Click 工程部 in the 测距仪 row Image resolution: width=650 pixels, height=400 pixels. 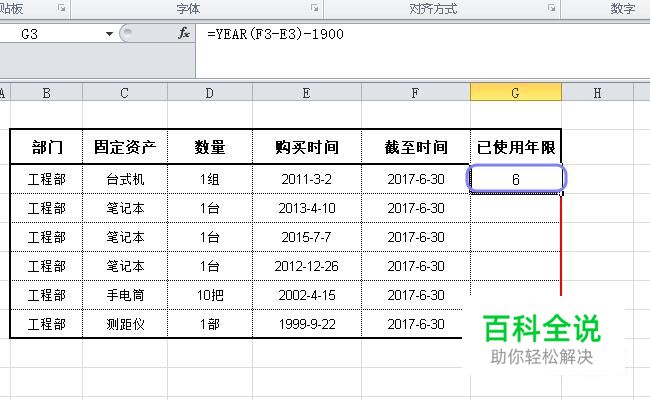pyautogui.click(x=46, y=324)
